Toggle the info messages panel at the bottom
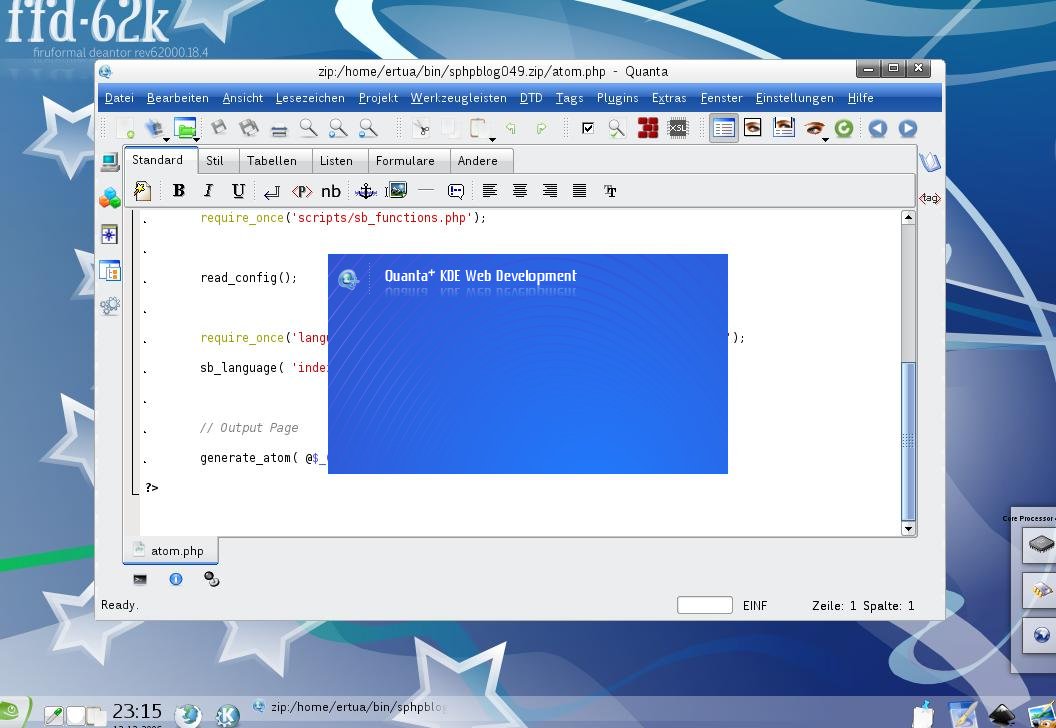This screenshot has height=728, width=1056. 176,579
